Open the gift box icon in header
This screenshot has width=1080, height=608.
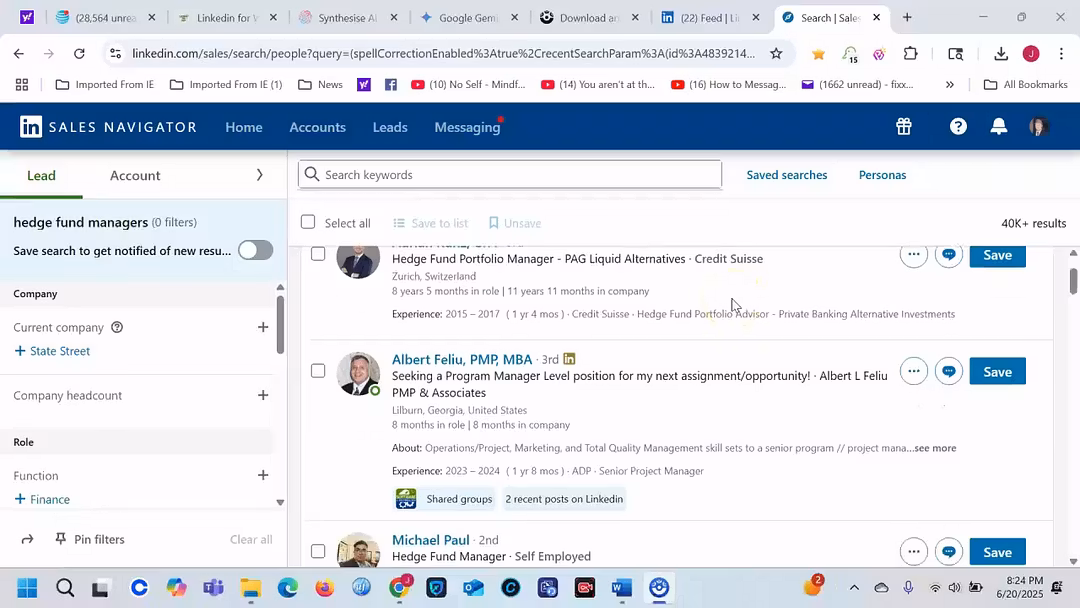pyautogui.click(x=903, y=127)
